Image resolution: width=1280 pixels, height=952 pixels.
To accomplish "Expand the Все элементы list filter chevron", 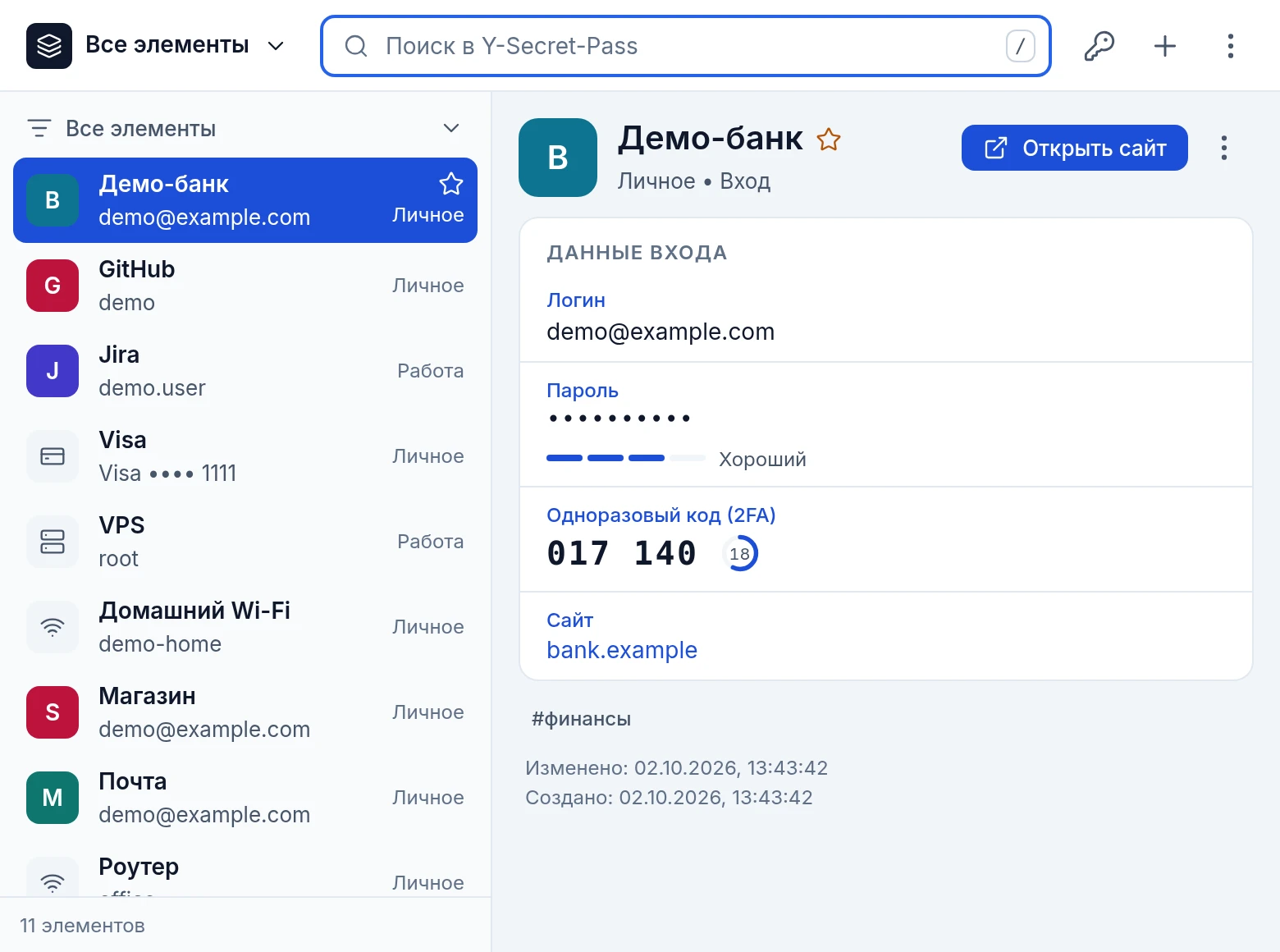I will pos(451,128).
